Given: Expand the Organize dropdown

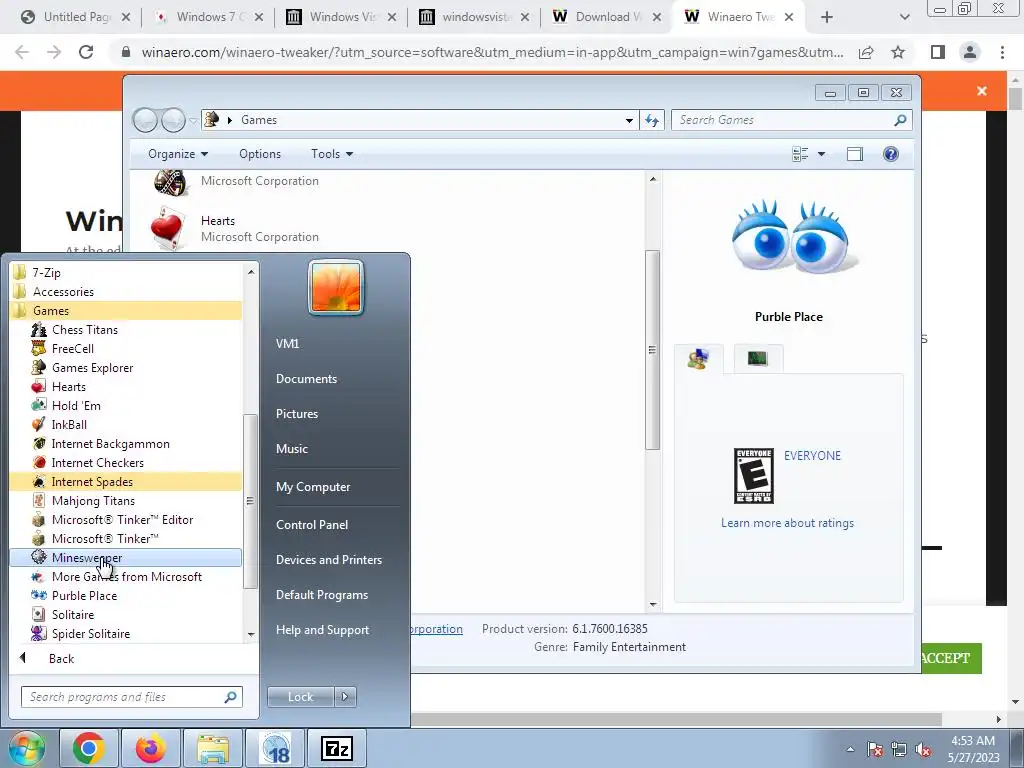Looking at the screenshot, I should pyautogui.click(x=178, y=154).
